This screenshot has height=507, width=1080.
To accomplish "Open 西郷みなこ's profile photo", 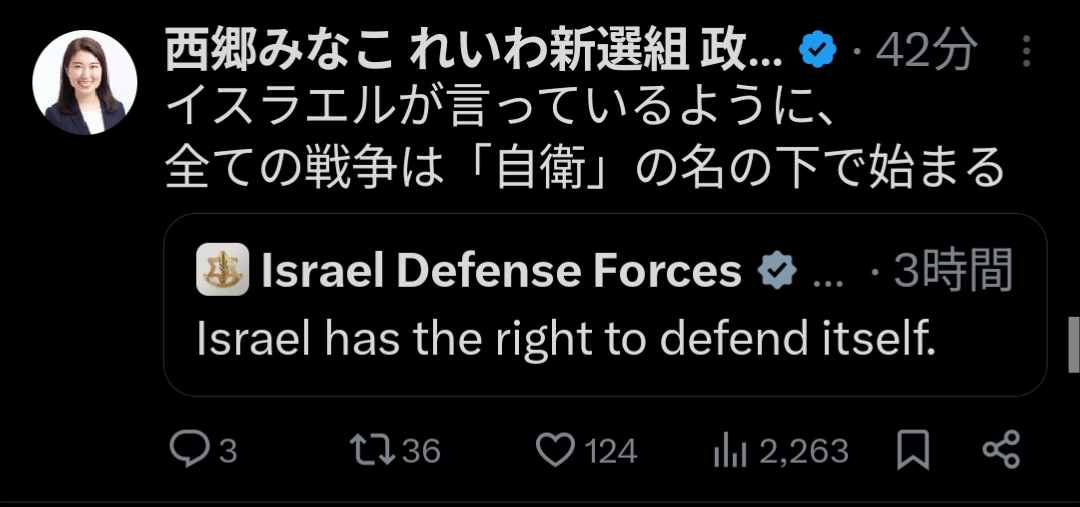I will 85,82.
